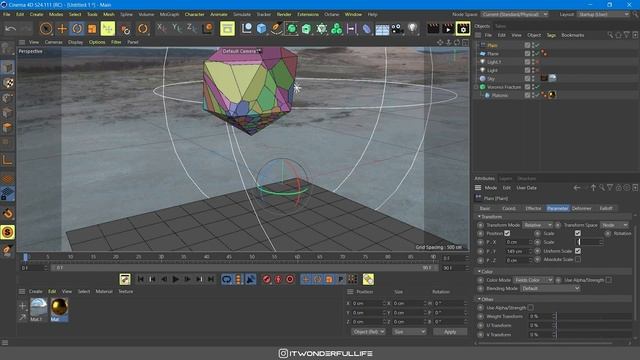The image size is (640, 360).
Task: Open Render to Picture Viewer
Action: (448, 29)
